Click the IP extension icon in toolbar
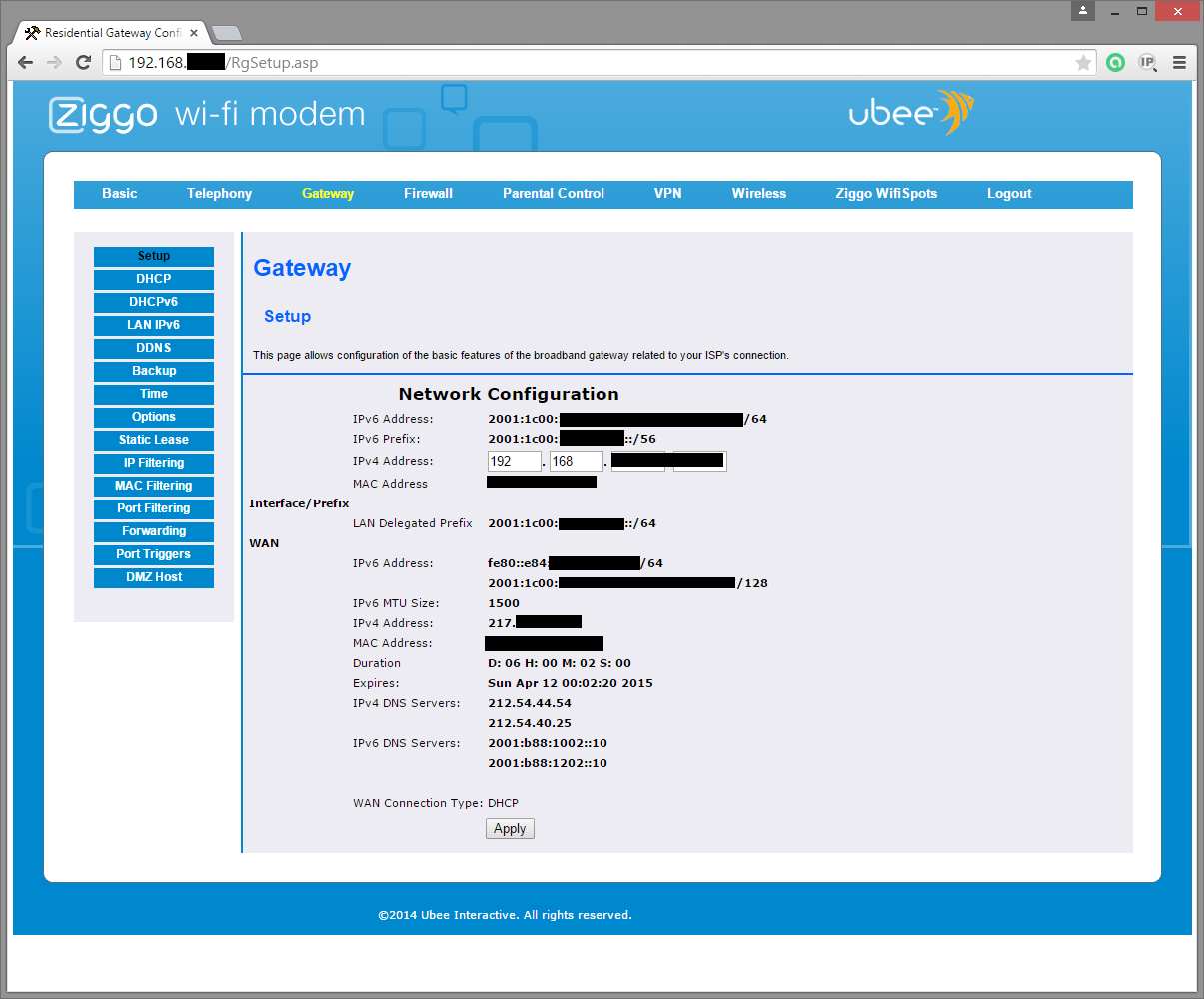This screenshot has height=999, width=1204. coord(1147,63)
